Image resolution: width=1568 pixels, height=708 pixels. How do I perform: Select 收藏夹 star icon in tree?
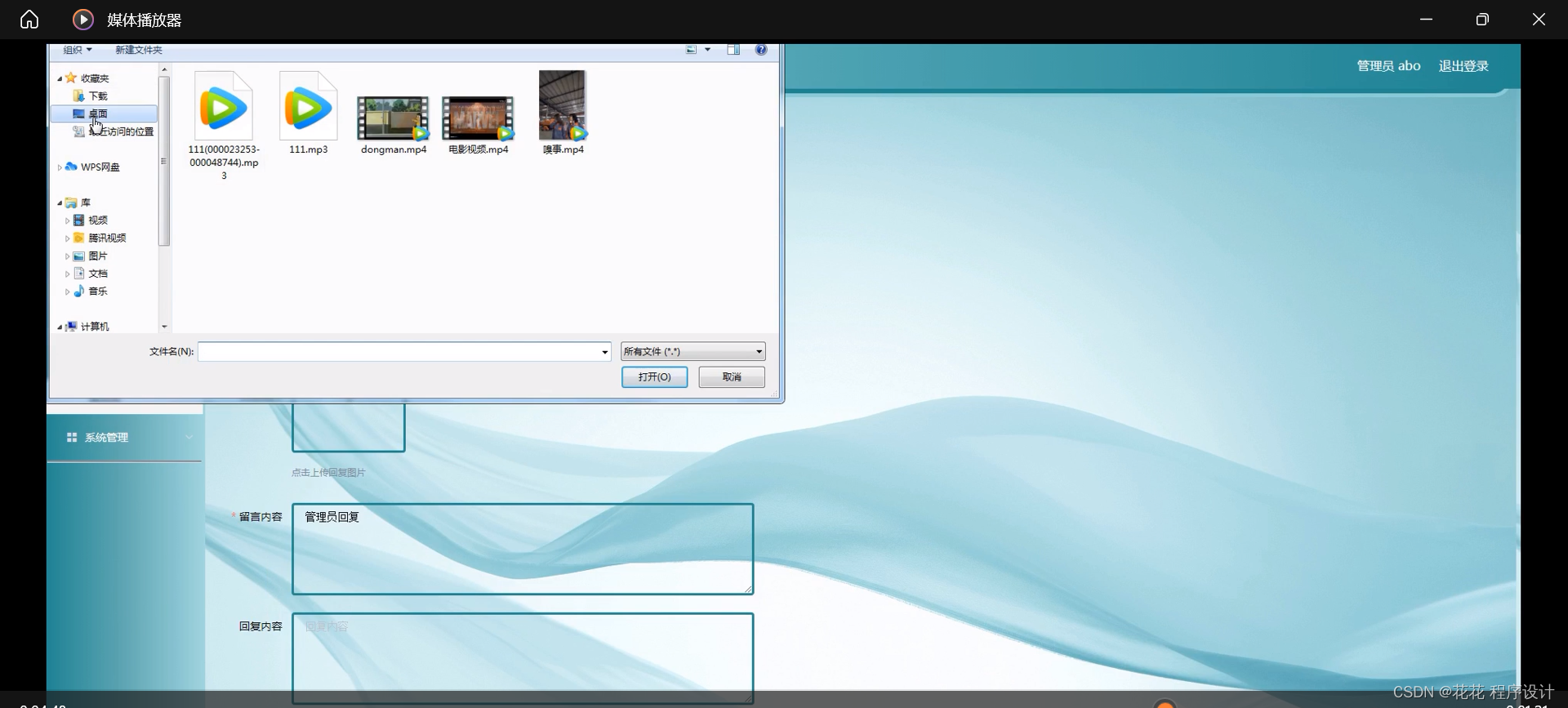pos(71,78)
